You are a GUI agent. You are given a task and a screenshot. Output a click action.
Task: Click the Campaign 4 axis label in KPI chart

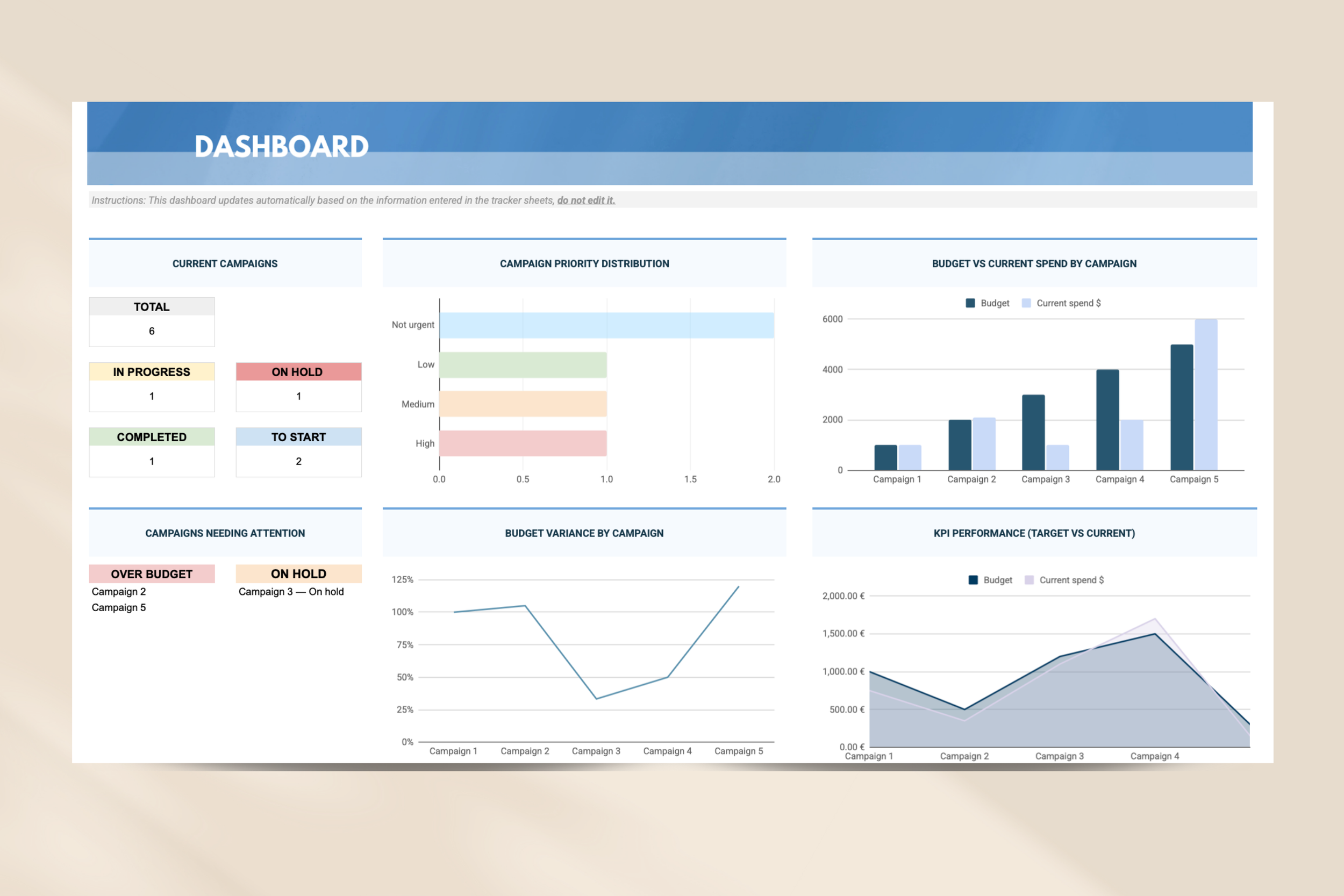tap(1155, 756)
